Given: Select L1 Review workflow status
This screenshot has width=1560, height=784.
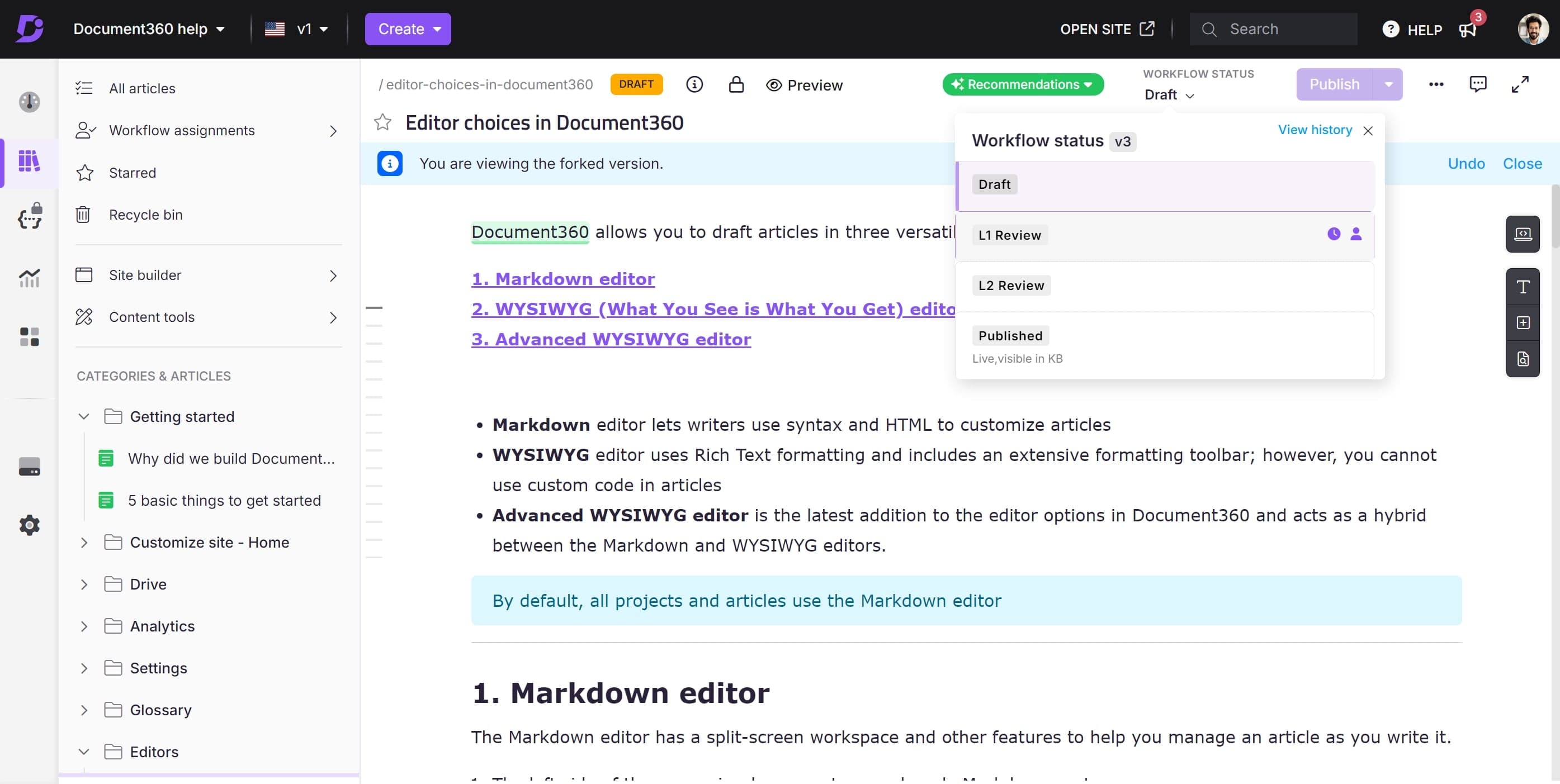Looking at the screenshot, I should pos(1165,237).
